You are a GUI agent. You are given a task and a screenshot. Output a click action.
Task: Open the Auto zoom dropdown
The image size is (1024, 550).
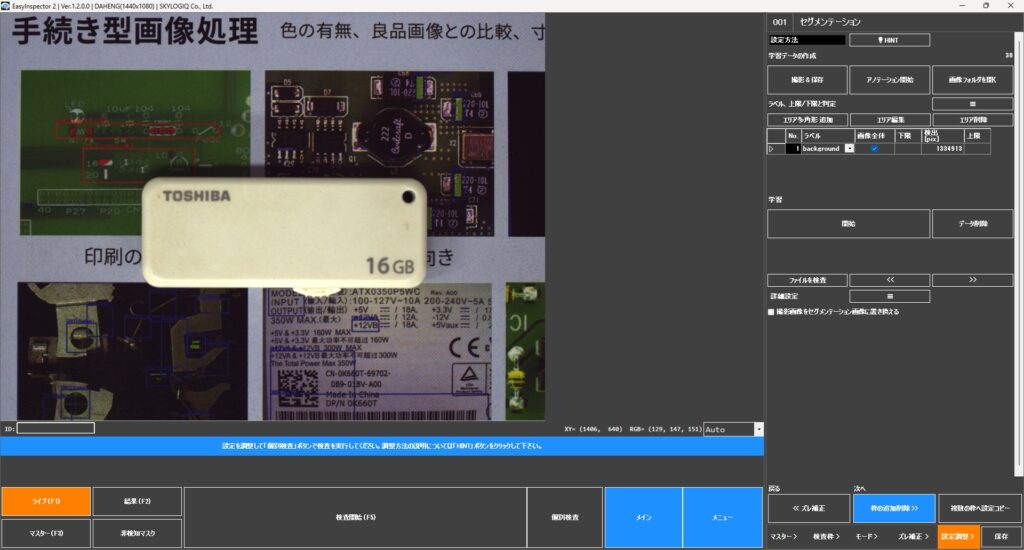pyautogui.click(x=758, y=429)
